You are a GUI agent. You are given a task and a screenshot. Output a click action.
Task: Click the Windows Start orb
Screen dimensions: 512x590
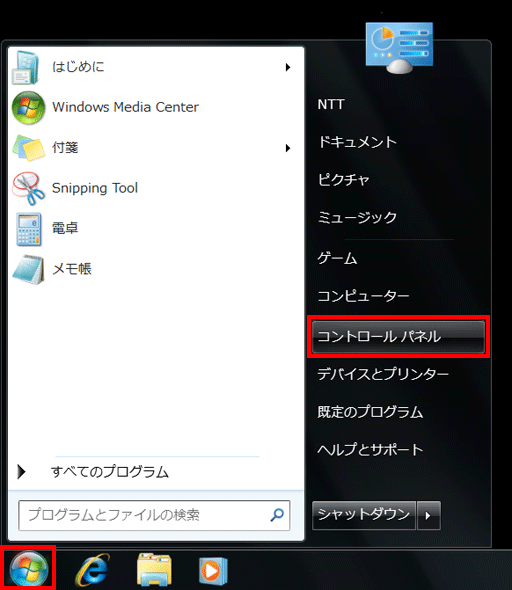(x=29, y=569)
